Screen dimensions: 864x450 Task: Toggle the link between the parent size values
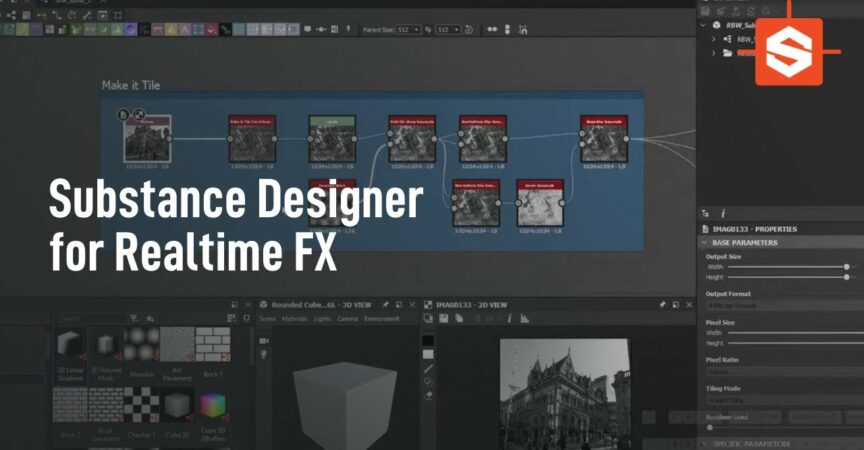(428, 30)
